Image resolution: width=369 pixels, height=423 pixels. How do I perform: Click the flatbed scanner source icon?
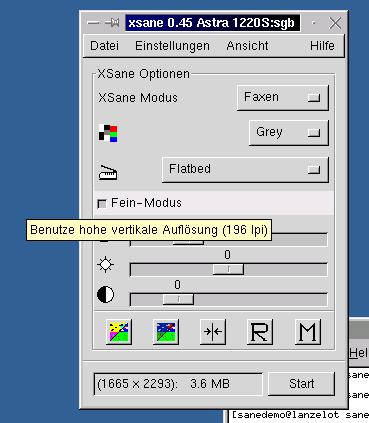coord(108,172)
